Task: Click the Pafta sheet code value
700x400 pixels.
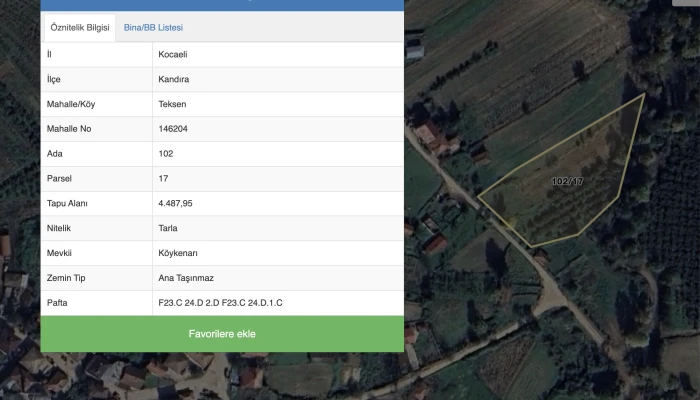Action: pos(220,302)
